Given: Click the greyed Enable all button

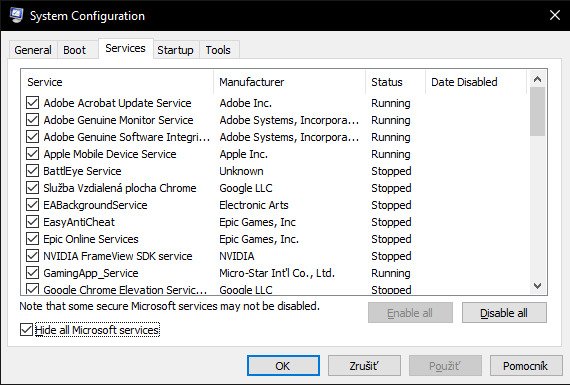Looking at the screenshot, I should (410, 313).
